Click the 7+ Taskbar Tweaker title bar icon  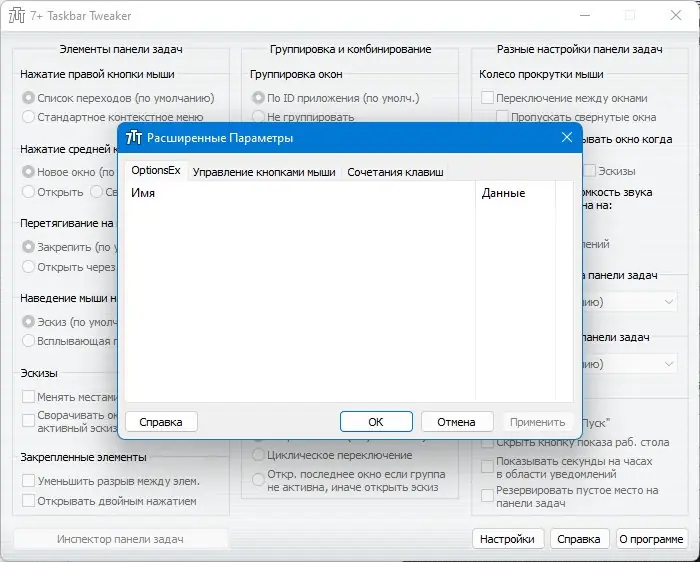pyautogui.click(x=17, y=16)
